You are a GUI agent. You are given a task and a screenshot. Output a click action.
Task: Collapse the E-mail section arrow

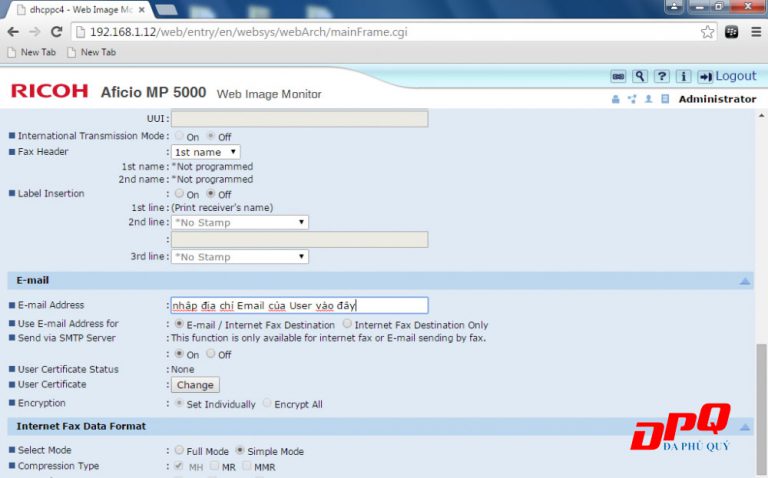pyautogui.click(x=745, y=281)
